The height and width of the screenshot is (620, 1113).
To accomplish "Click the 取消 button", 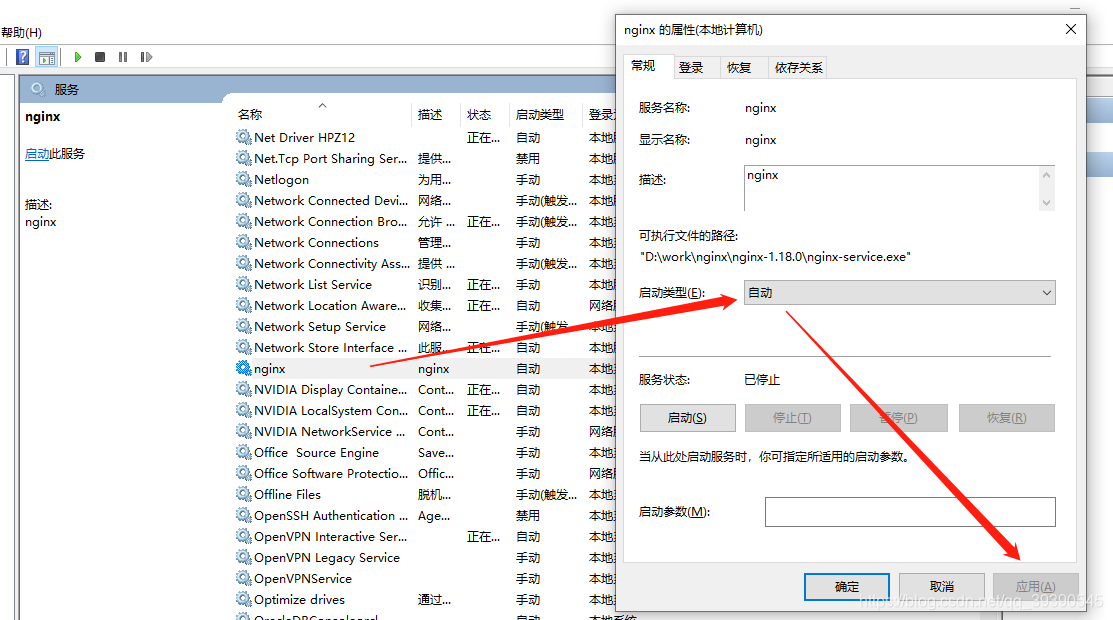I will tap(942, 587).
